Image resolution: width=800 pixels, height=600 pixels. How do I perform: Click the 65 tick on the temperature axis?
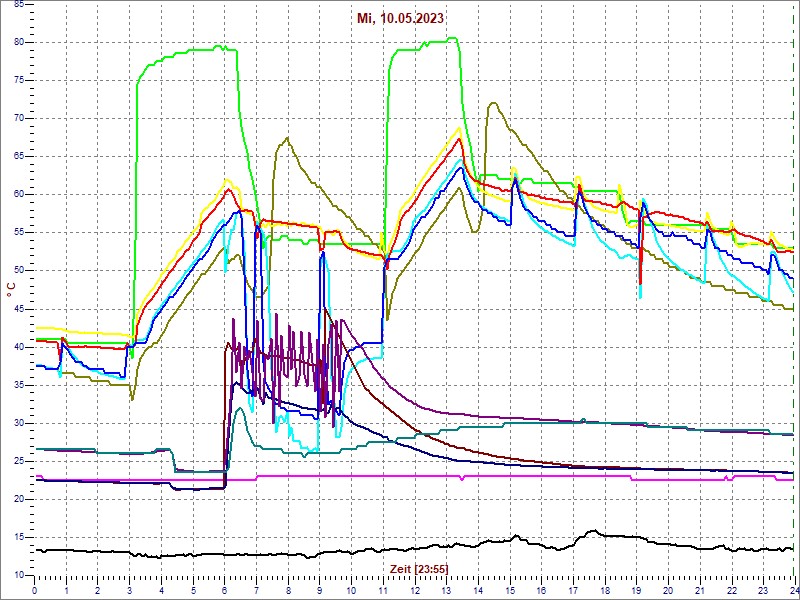coord(18,157)
